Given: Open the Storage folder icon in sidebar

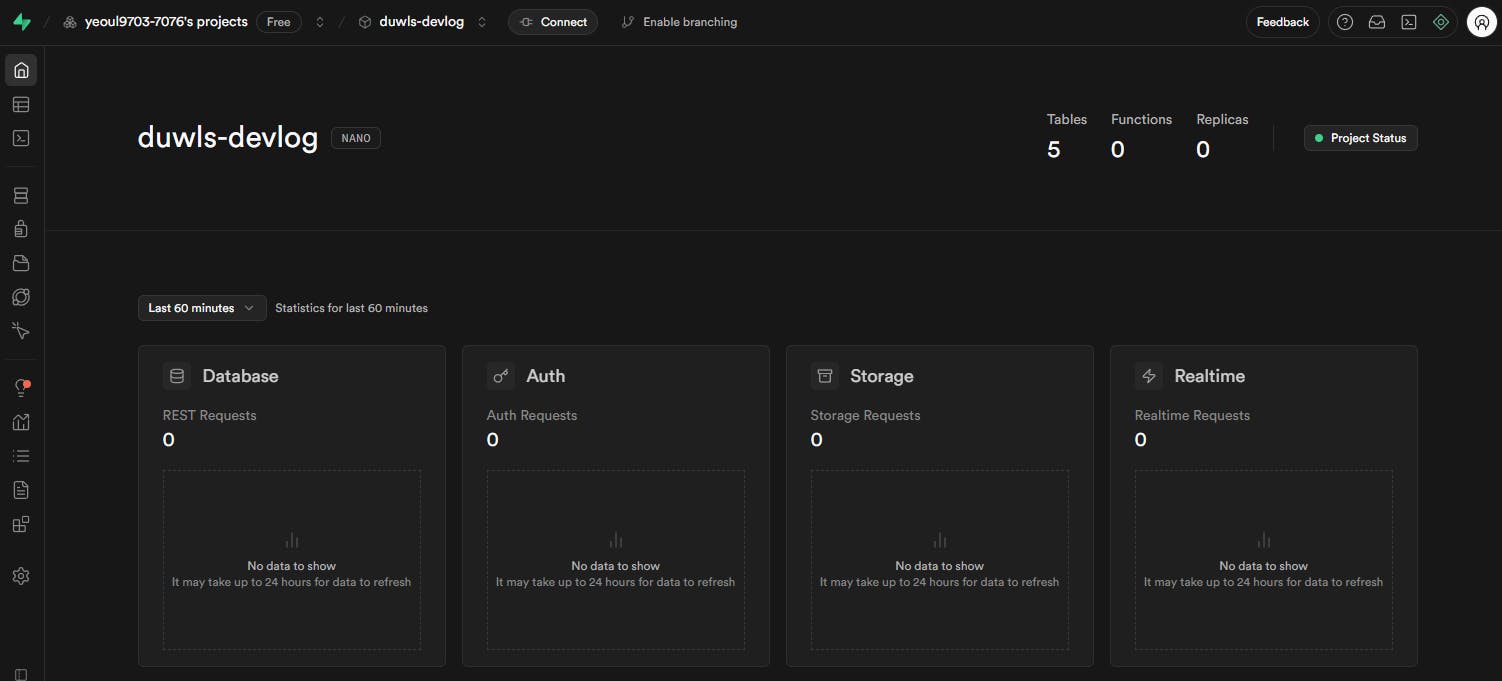Looking at the screenshot, I should (x=21, y=263).
